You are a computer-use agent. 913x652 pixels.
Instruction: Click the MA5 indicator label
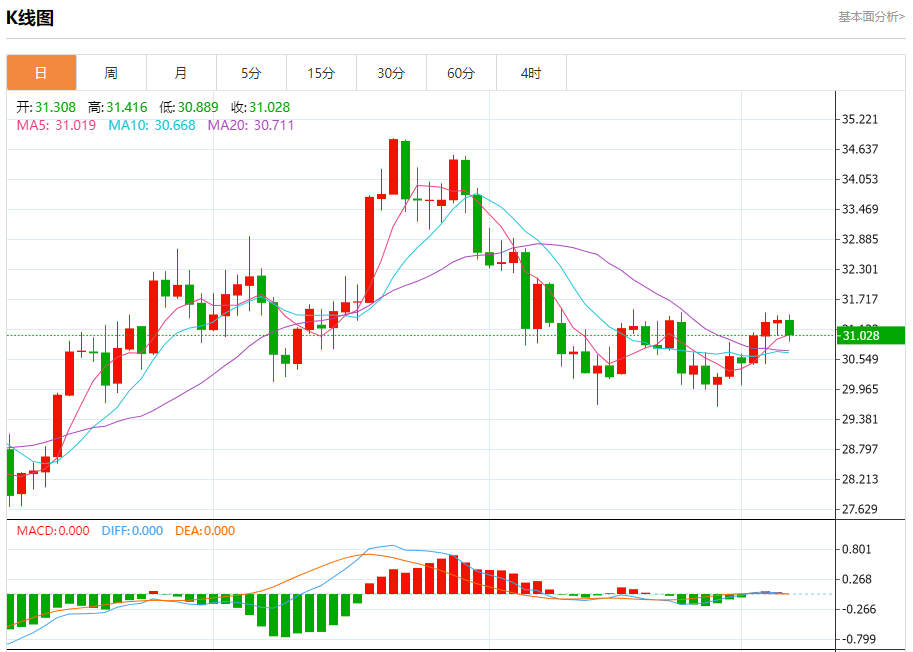click(56, 125)
